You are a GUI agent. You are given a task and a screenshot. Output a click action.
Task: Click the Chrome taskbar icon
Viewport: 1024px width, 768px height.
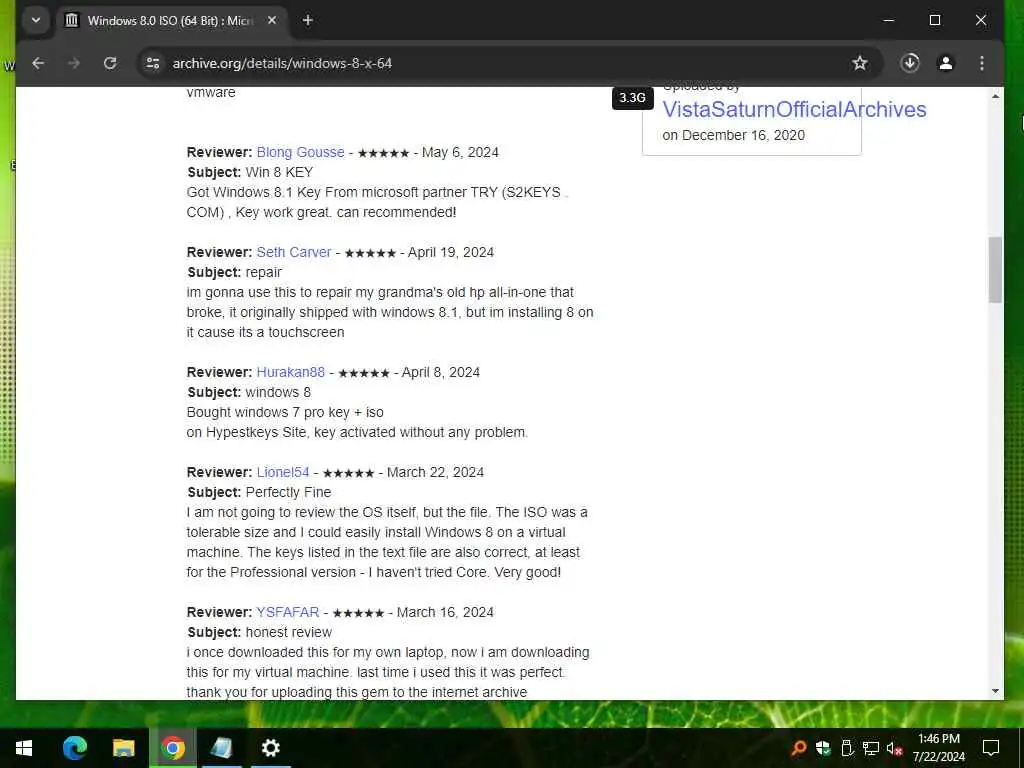click(172, 748)
